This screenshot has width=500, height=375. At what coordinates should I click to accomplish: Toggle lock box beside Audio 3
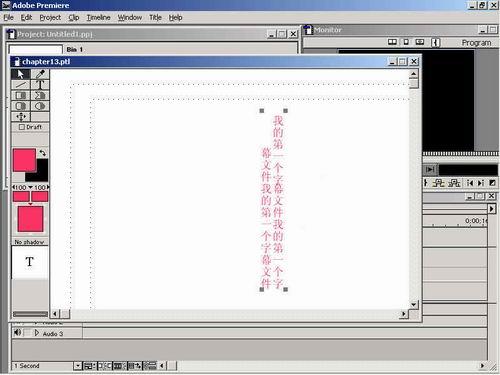pyautogui.click(x=27, y=332)
